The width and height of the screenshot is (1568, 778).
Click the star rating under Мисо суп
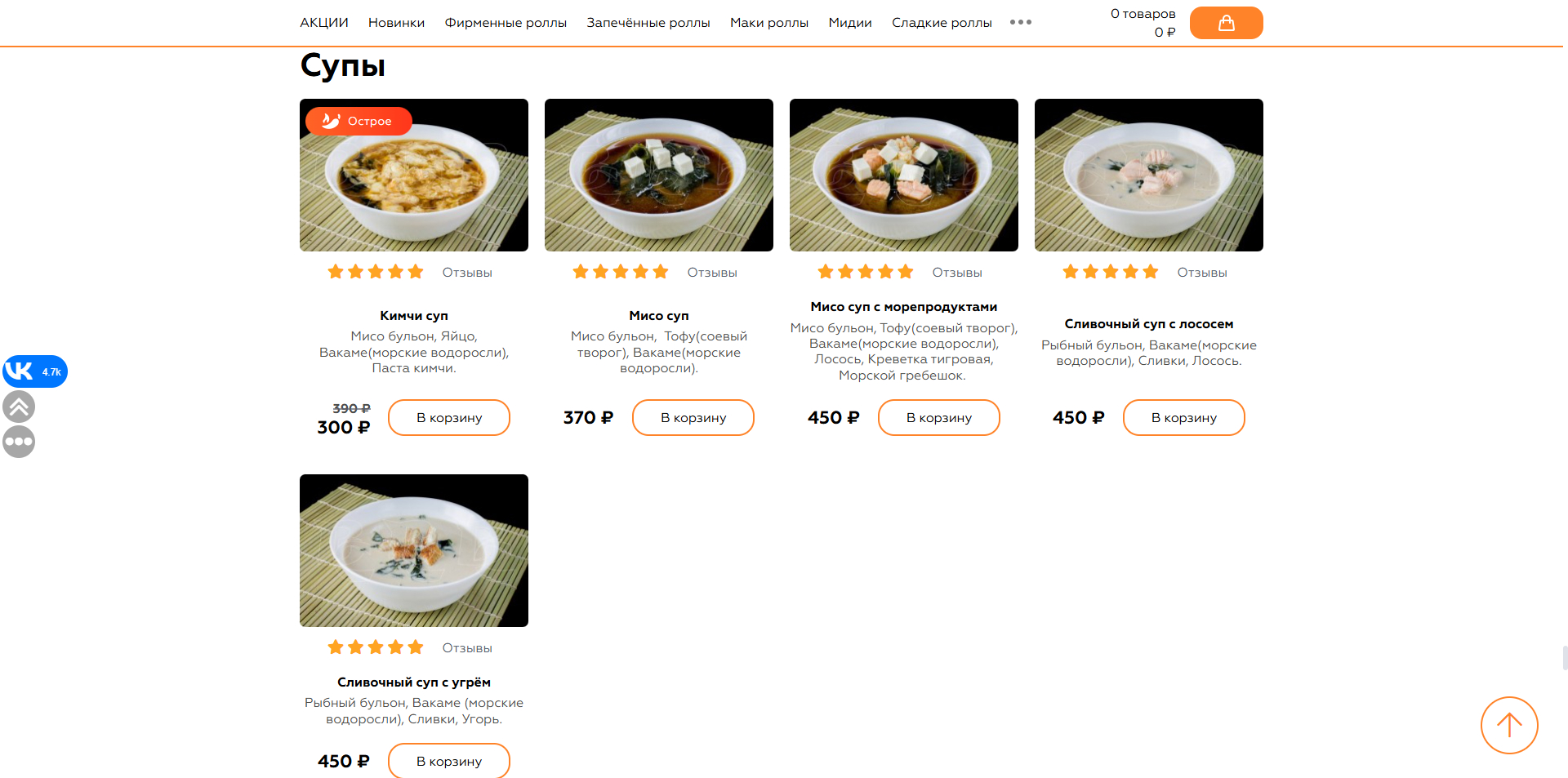[x=621, y=272]
